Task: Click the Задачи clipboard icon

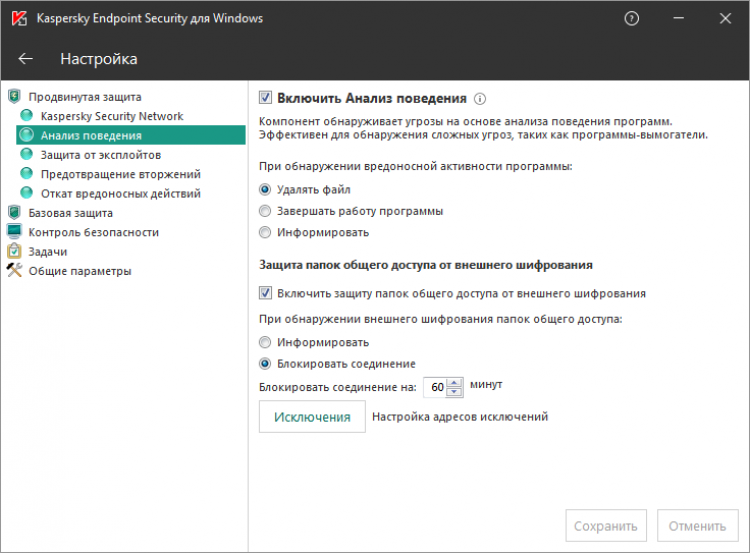Action: coord(14,251)
